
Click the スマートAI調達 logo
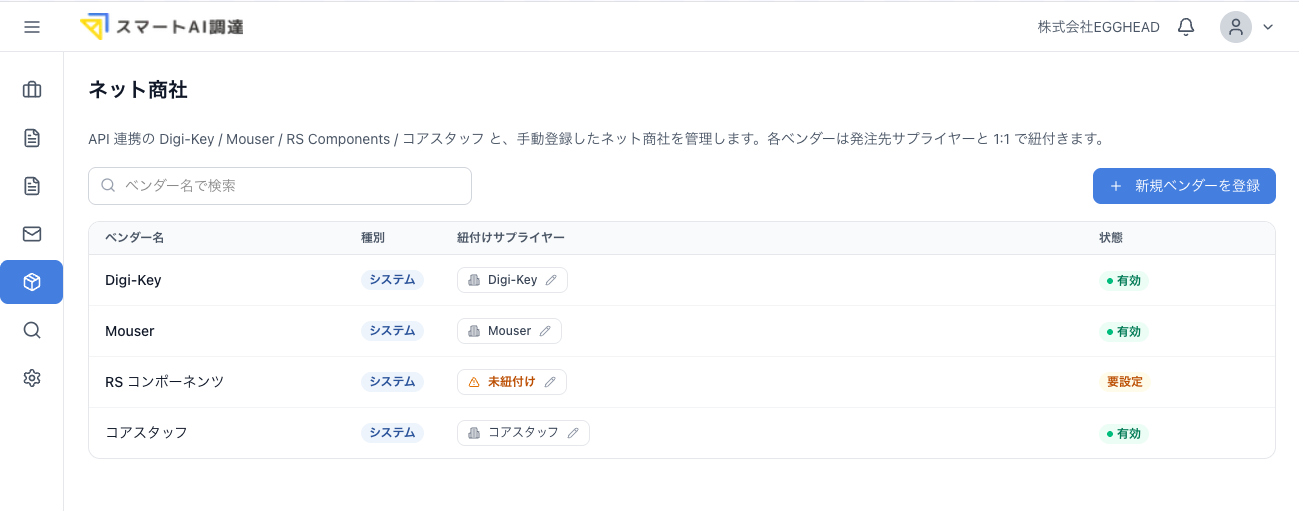162,27
